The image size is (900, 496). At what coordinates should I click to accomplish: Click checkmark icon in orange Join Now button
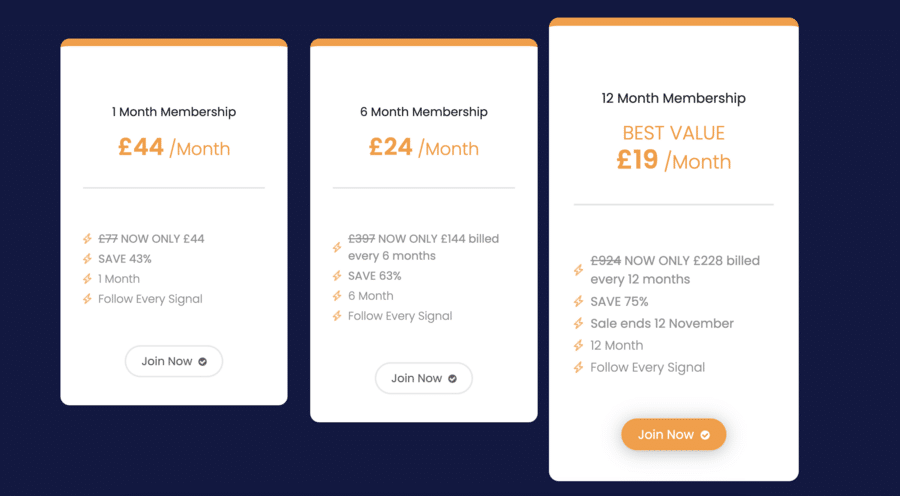705,435
